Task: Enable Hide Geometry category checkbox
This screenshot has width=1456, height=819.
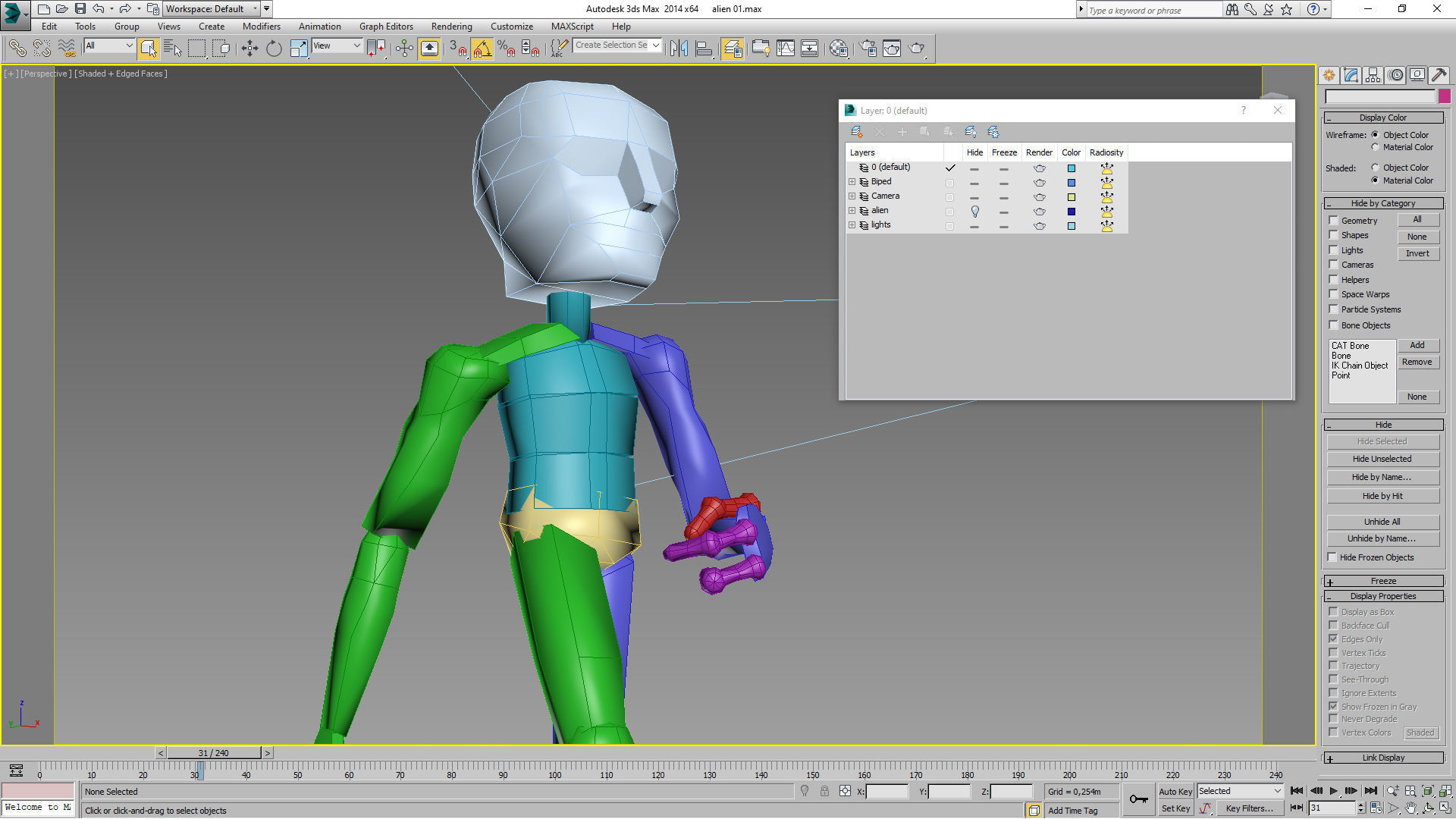Action: tap(1333, 221)
